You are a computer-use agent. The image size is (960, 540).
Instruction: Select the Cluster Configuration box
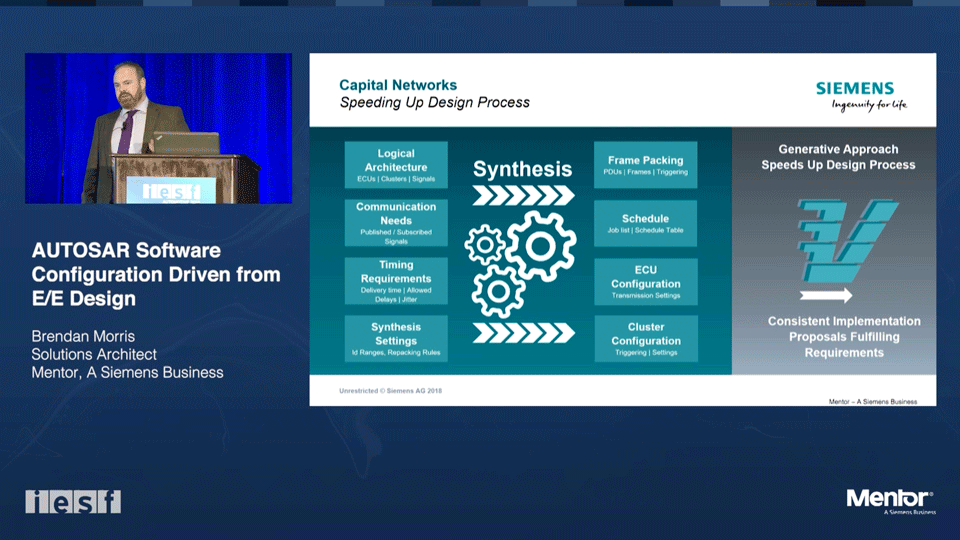(x=645, y=339)
